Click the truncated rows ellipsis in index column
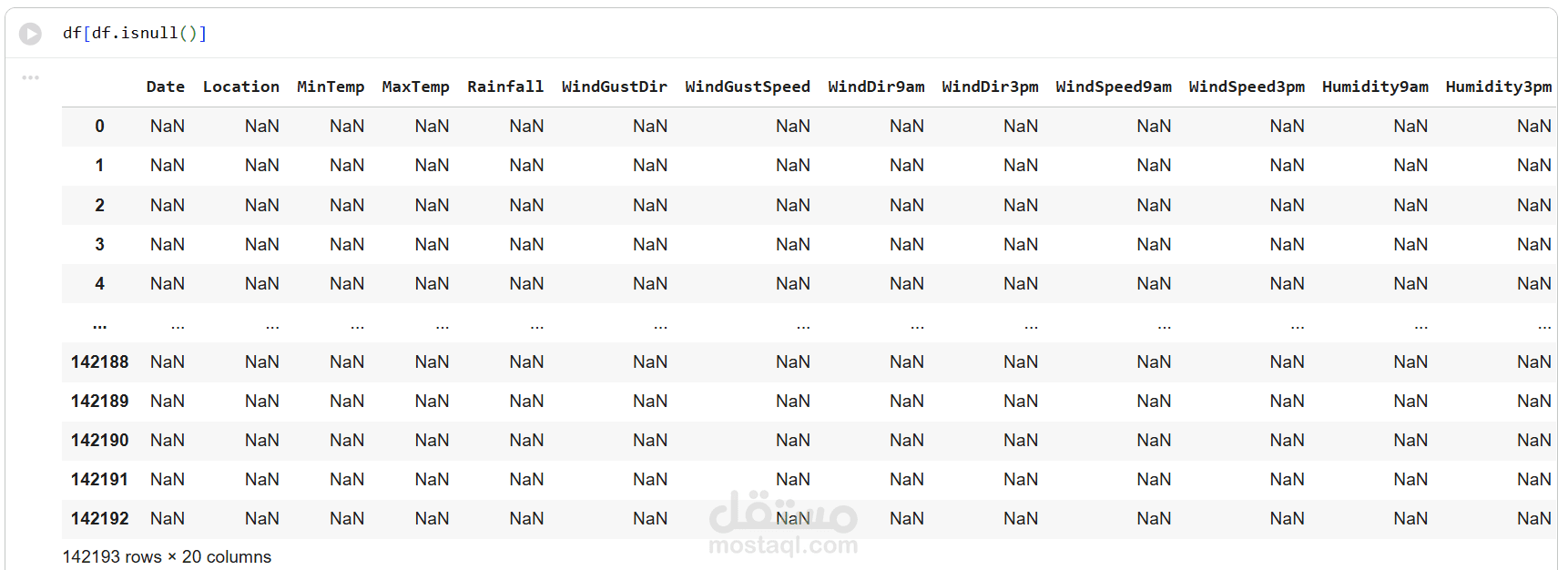The width and height of the screenshot is (1568, 570). (99, 324)
